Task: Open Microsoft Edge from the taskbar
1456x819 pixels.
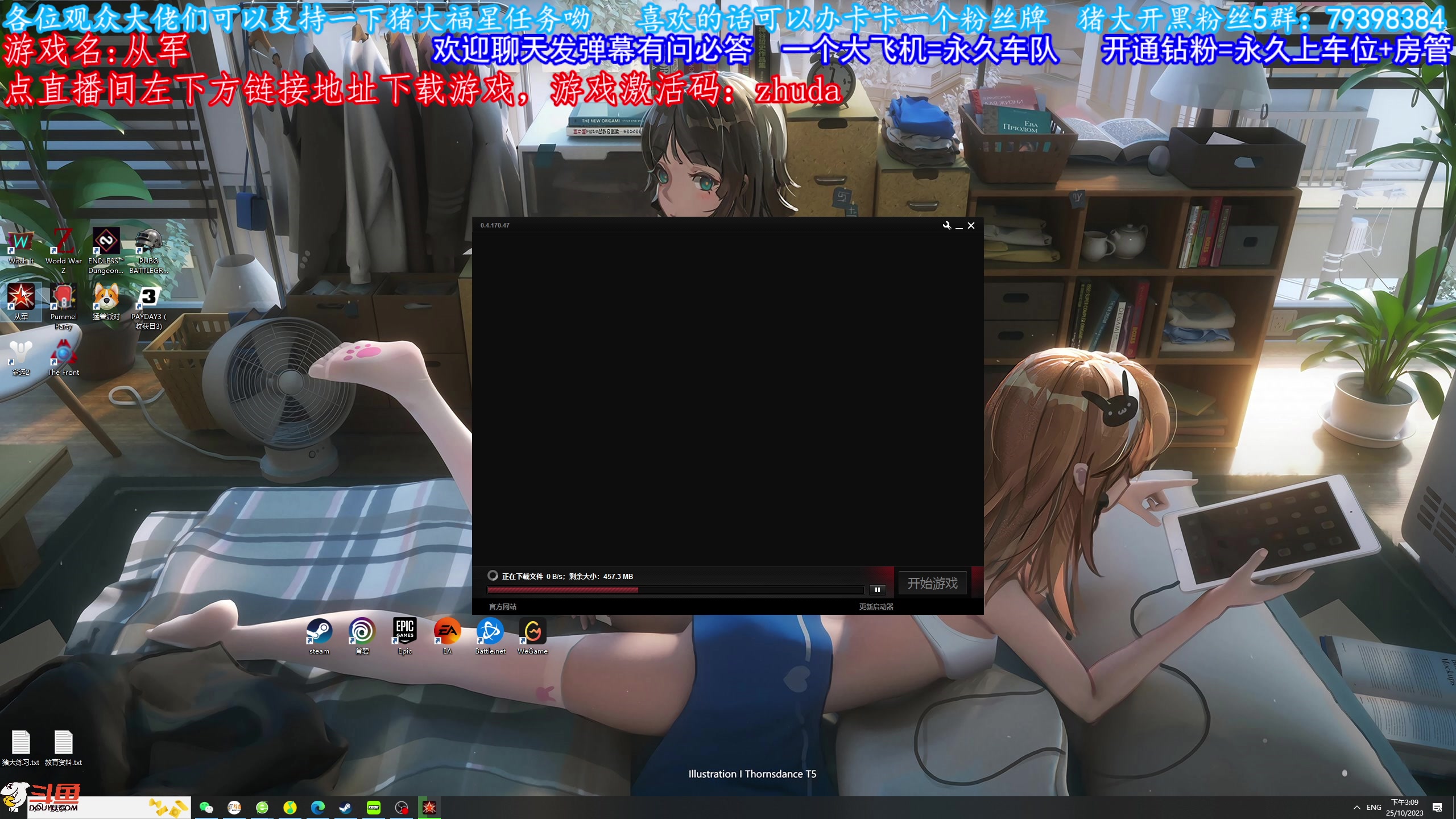Action: tap(318, 808)
